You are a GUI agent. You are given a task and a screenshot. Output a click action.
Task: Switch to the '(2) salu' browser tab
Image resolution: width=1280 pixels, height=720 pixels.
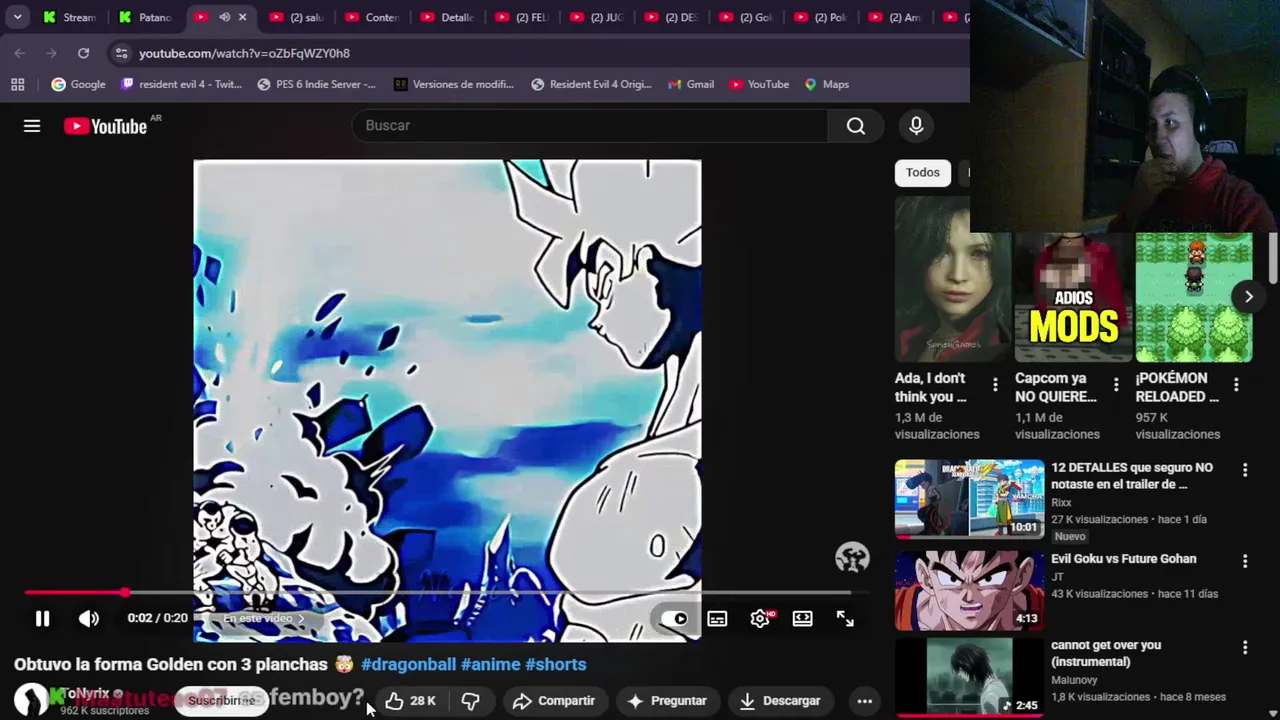point(297,17)
